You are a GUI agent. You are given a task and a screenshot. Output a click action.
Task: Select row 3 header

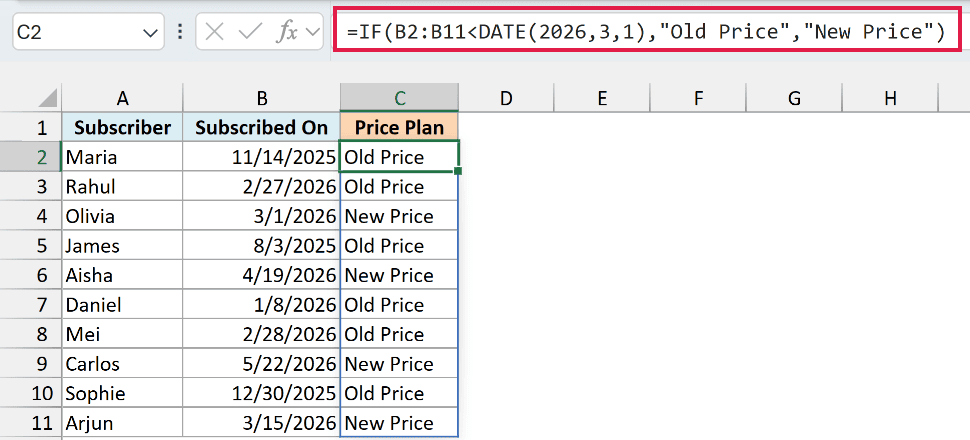tap(31, 186)
